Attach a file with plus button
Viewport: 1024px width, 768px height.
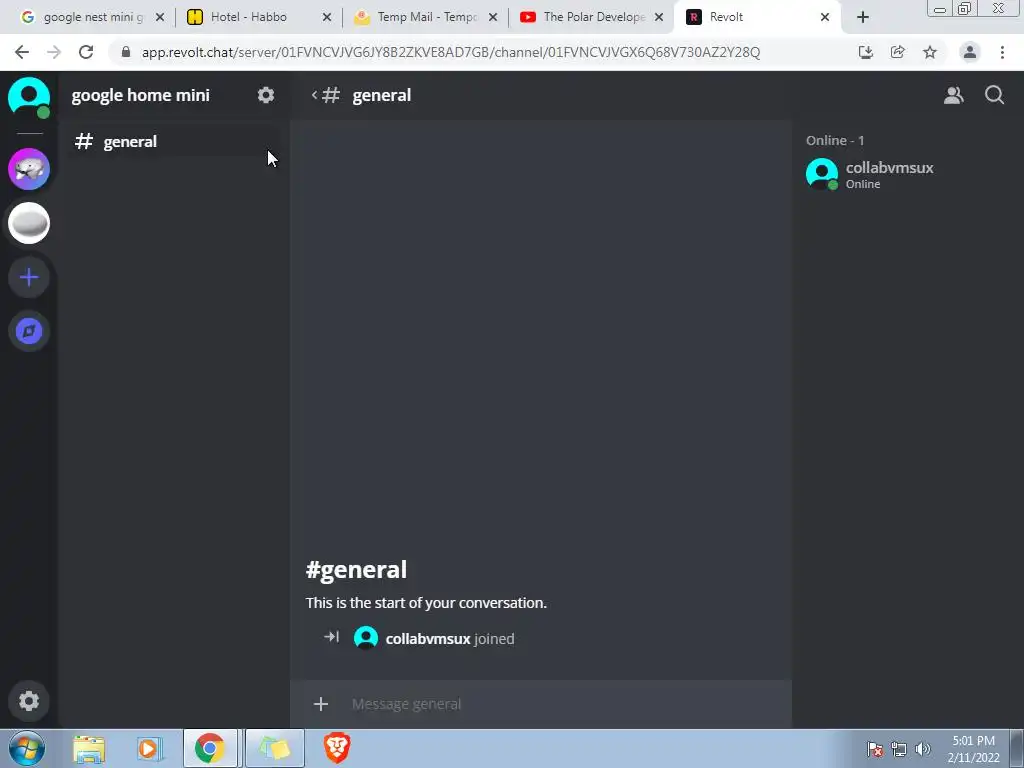[x=321, y=704]
